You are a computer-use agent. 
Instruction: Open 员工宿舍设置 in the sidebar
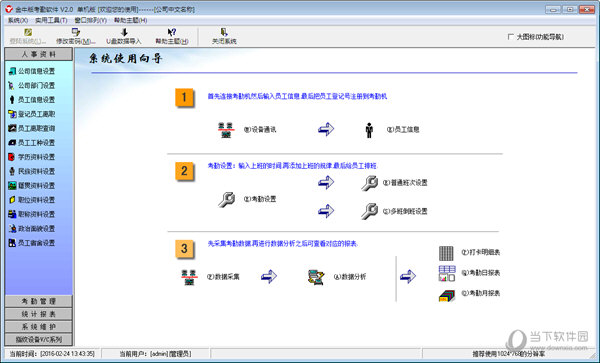pos(32,243)
